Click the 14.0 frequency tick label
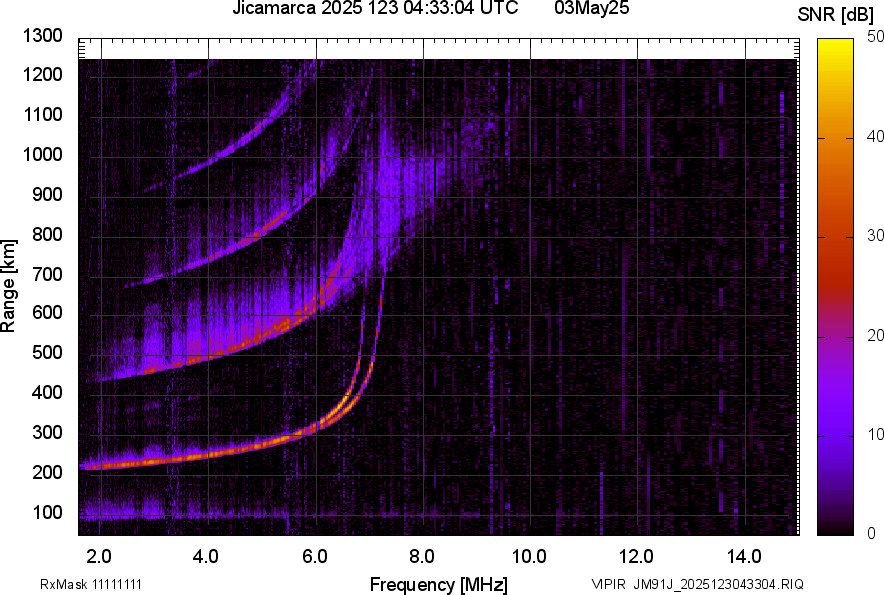884x595 pixels. pos(744,557)
